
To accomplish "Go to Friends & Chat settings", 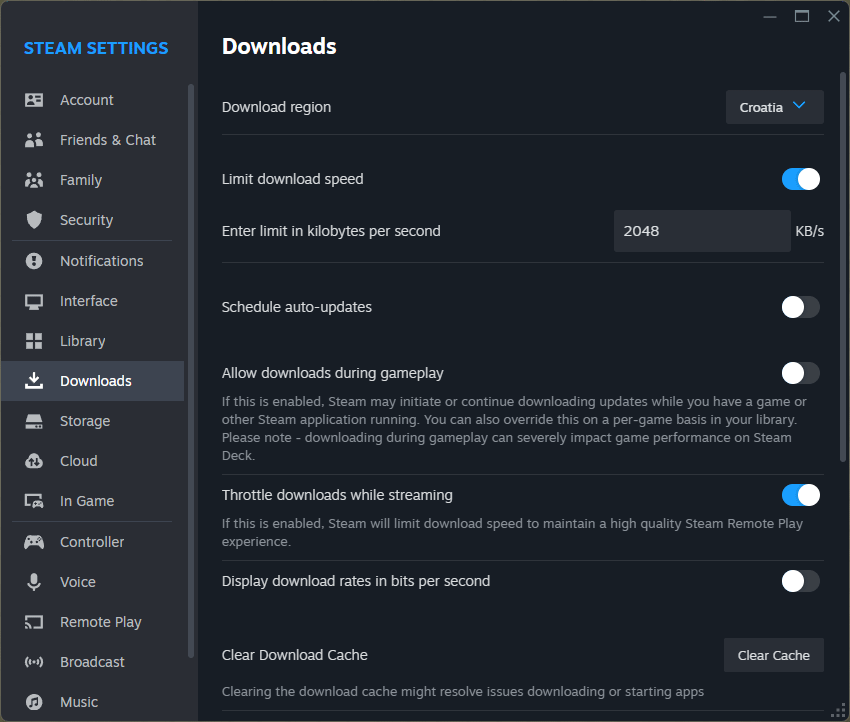I will tap(93, 140).
